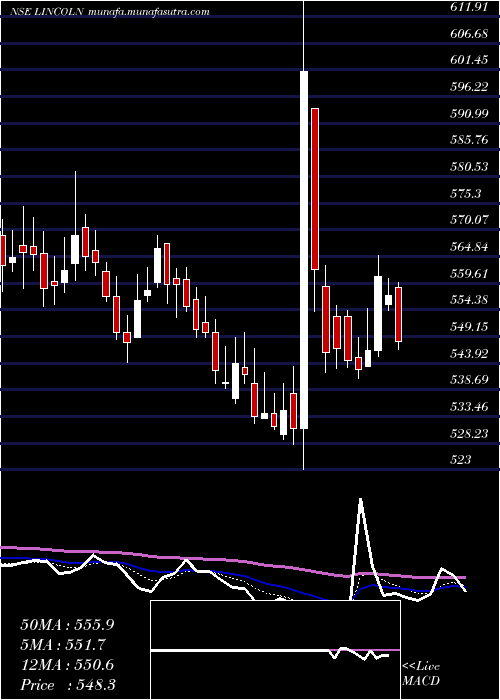
Task: Click the 601.45 price axis label
Action: click(469, 60)
